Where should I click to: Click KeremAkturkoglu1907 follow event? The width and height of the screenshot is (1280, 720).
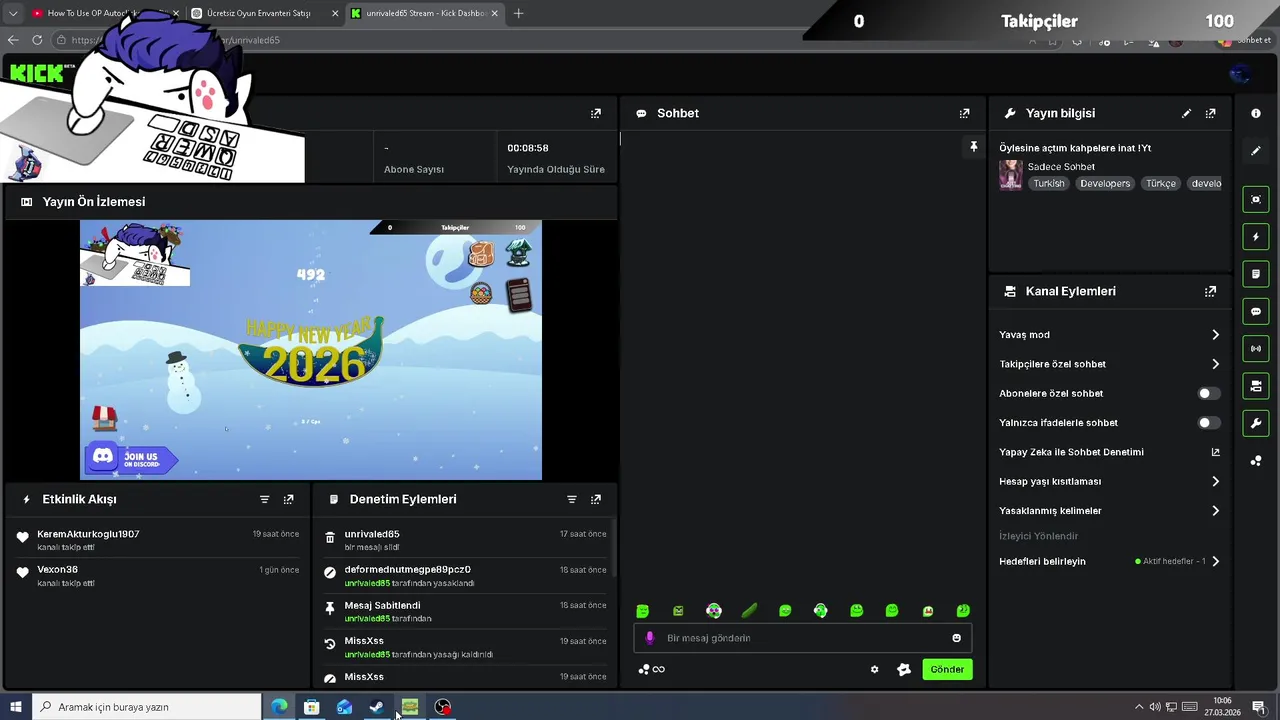coord(157,541)
